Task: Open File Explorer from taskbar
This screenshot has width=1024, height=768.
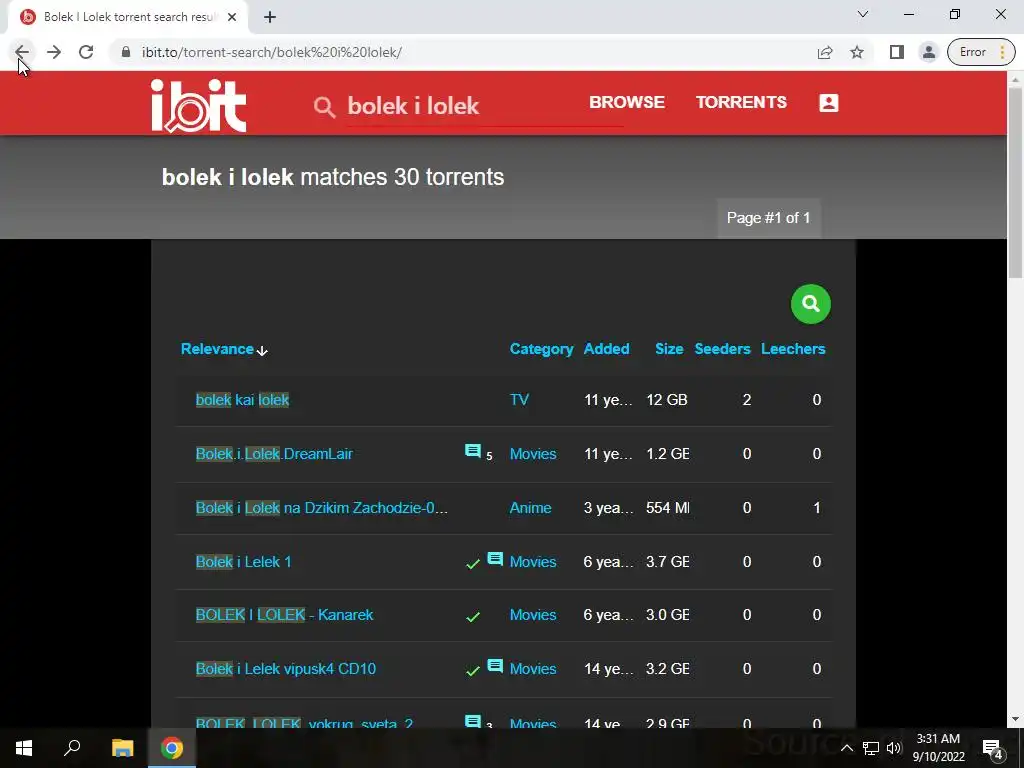Action: click(x=122, y=748)
